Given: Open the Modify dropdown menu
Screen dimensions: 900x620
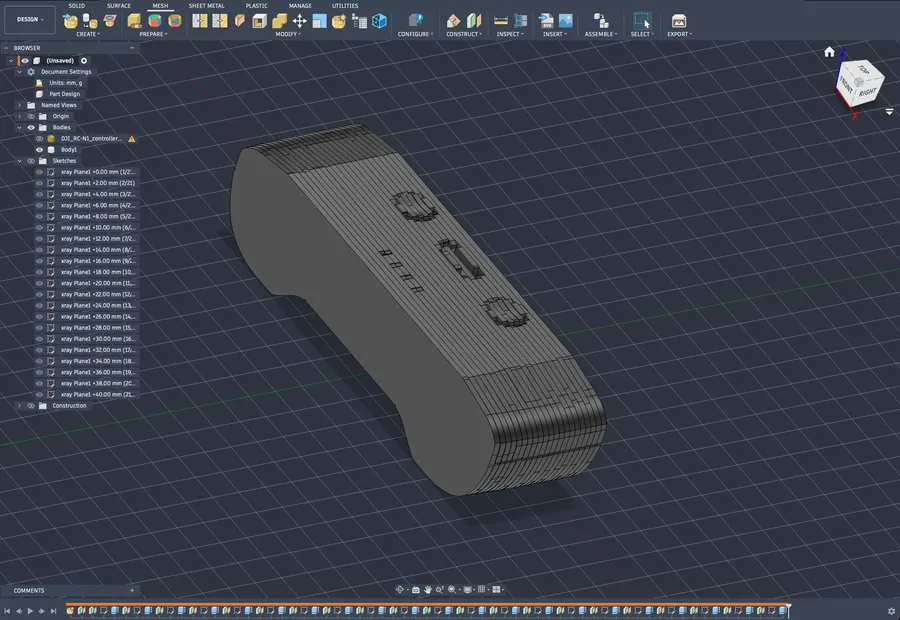Looking at the screenshot, I should coord(288,34).
